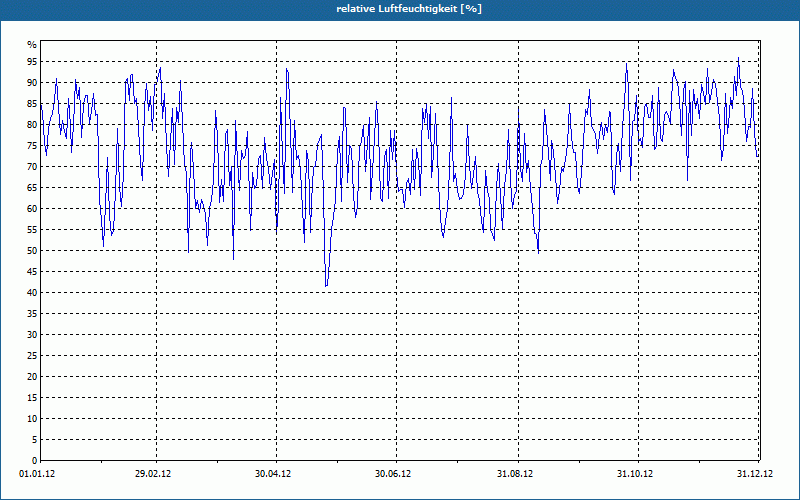Click the y-axis label 70
The width and height of the screenshot is (800, 500).
[32, 166]
